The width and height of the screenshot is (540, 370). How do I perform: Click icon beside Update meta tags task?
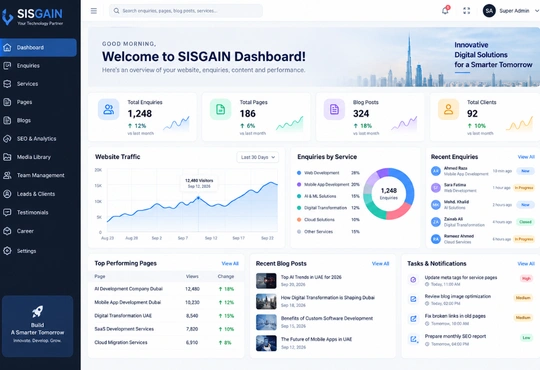click(x=413, y=280)
